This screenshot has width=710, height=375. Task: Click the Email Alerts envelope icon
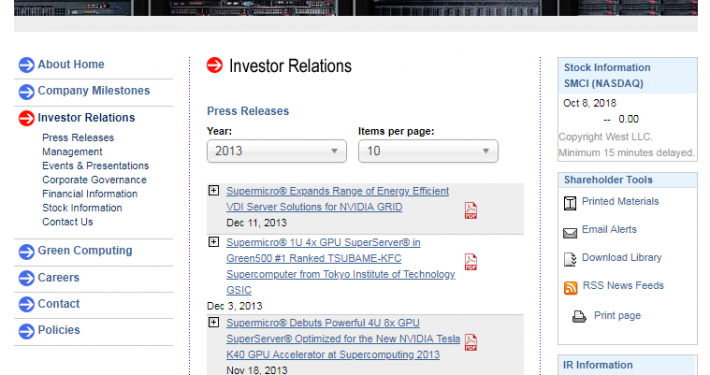click(570, 233)
